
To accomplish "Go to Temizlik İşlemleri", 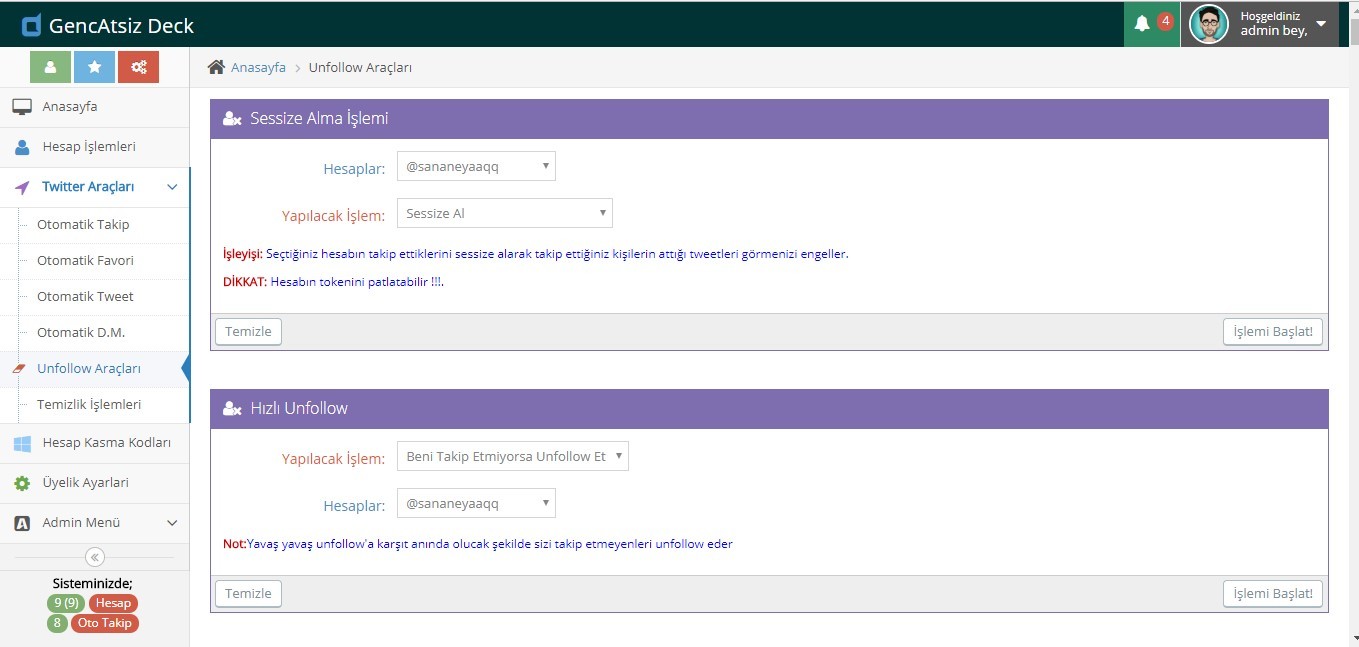I will click(89, 405).
